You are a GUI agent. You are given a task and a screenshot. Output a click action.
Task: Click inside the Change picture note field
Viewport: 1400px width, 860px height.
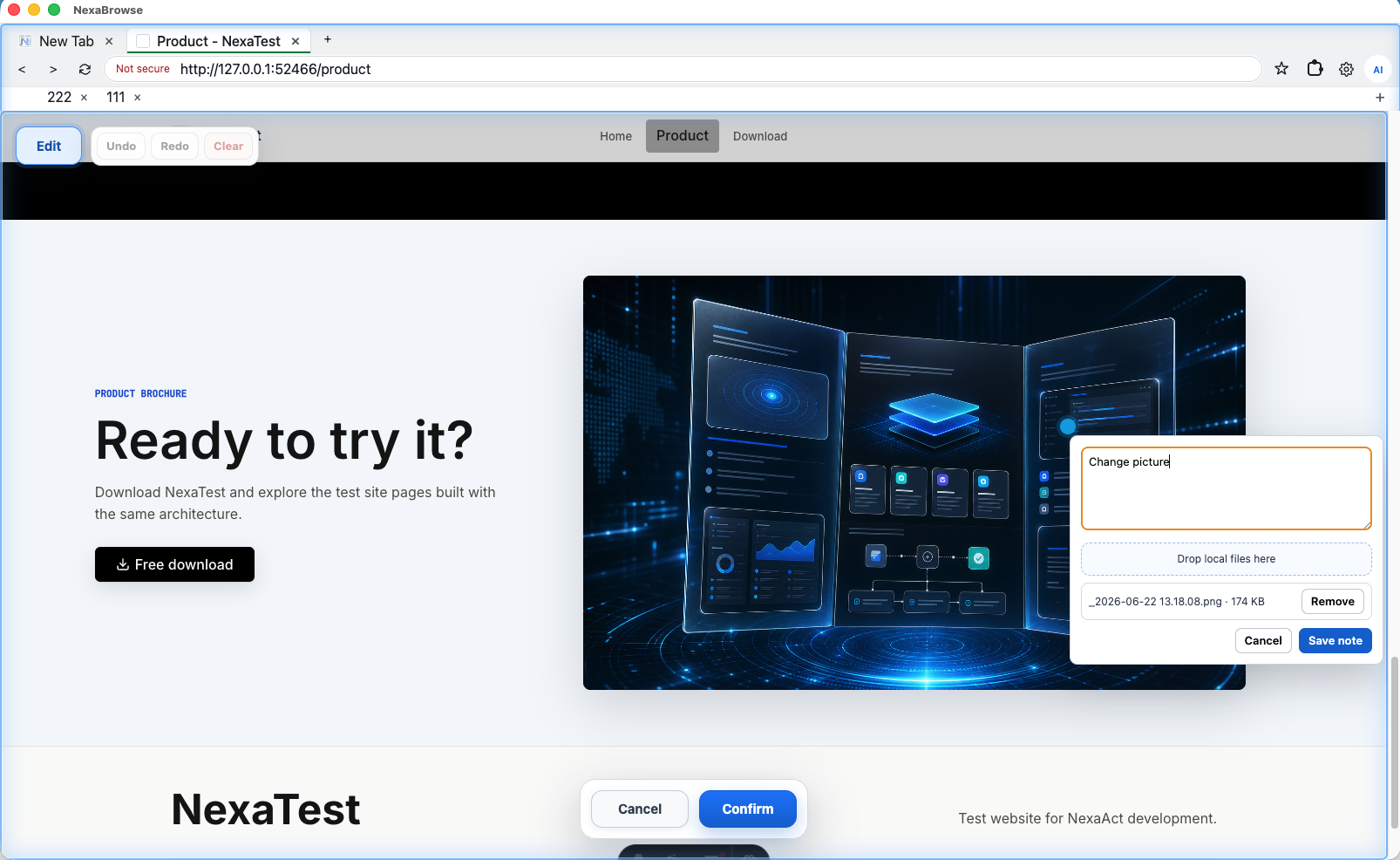(1227, 488)
